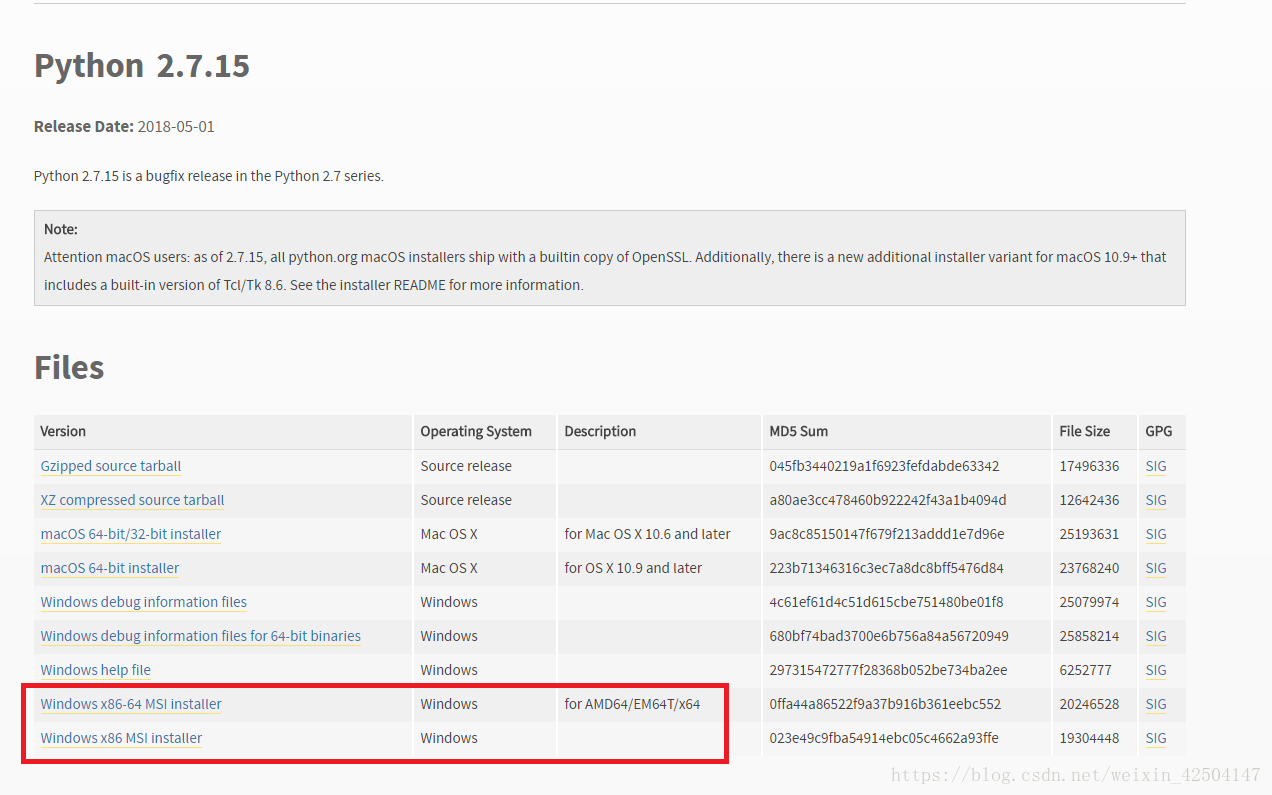1272x795 pixels.
Task: Click description 'for Mac OS X 10.6 and later'
Action: (647, 534)
